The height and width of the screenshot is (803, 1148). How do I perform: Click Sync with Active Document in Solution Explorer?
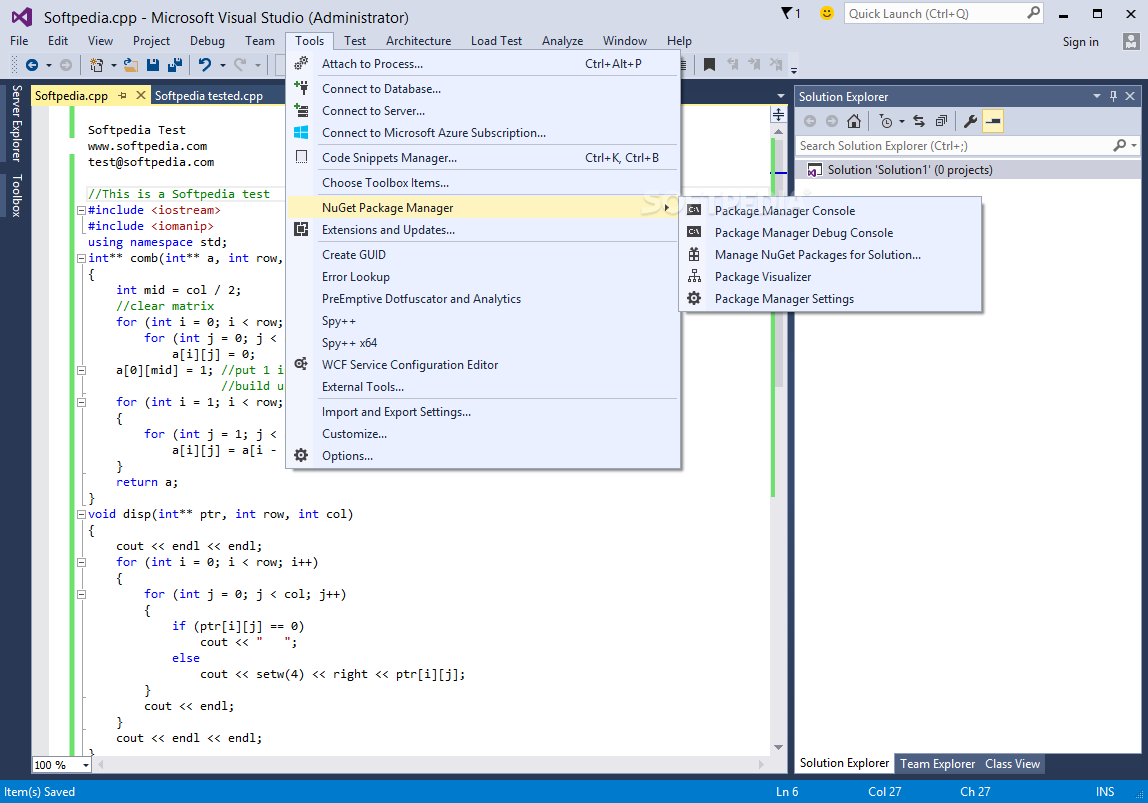point(919,122)
